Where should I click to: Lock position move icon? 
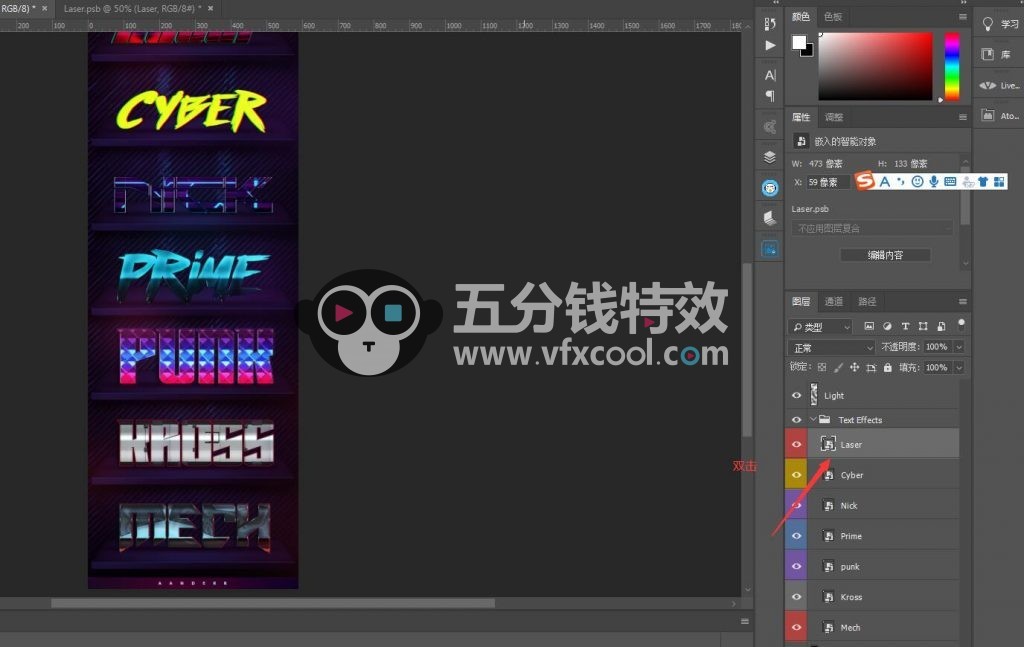click(854, 368)
